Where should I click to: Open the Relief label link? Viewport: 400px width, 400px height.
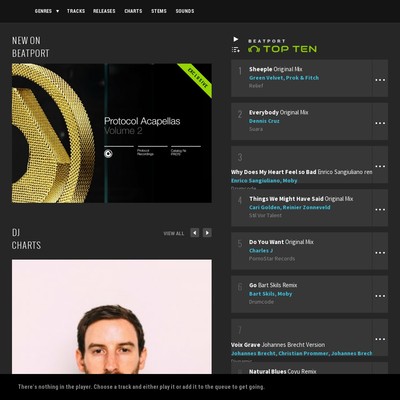point(256,86)
